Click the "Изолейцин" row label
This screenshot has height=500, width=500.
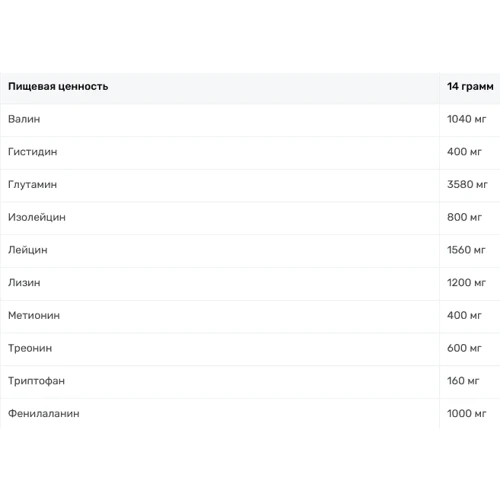tap(37, 217)
